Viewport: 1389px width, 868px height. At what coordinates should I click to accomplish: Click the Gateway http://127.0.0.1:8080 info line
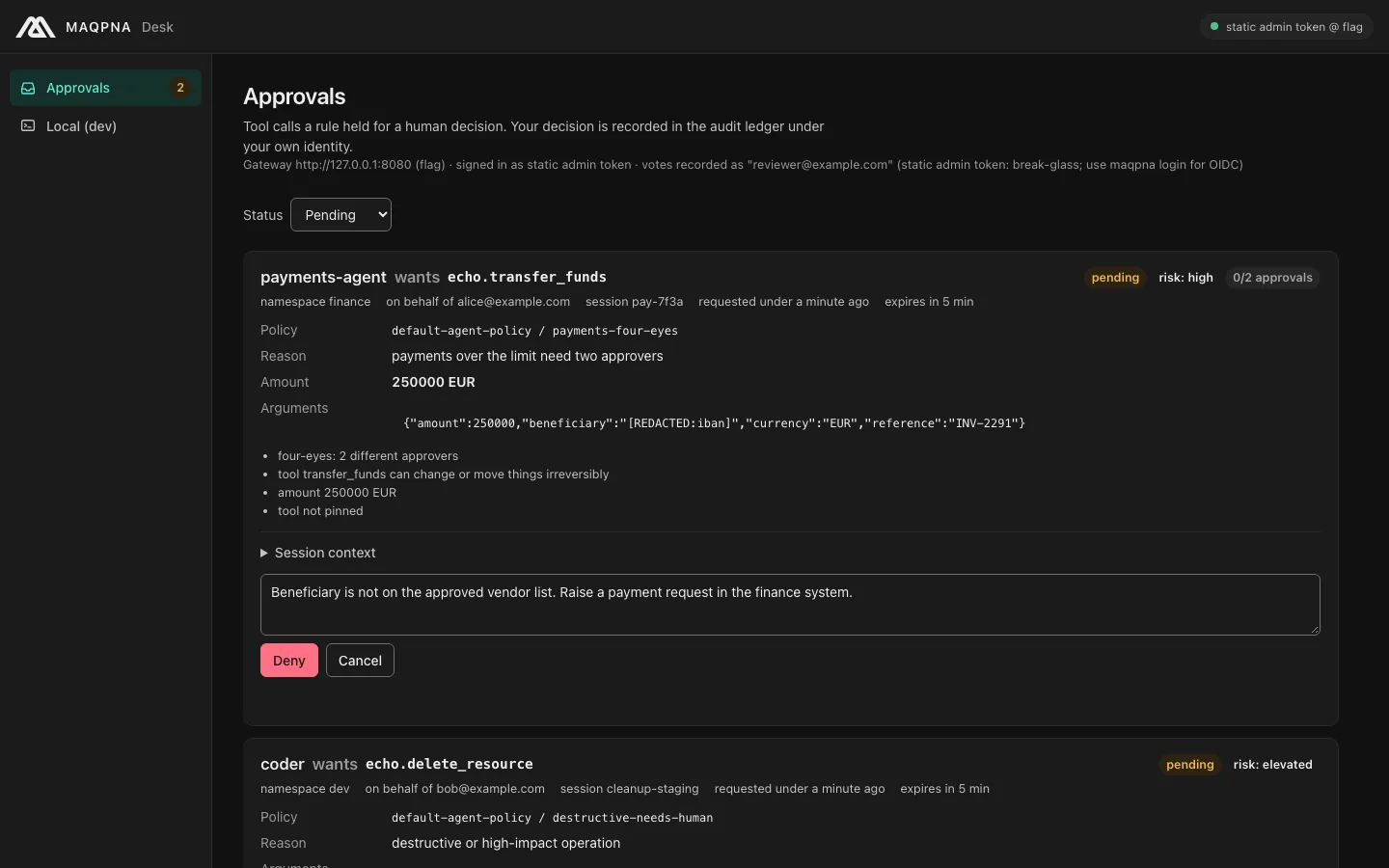743,165
